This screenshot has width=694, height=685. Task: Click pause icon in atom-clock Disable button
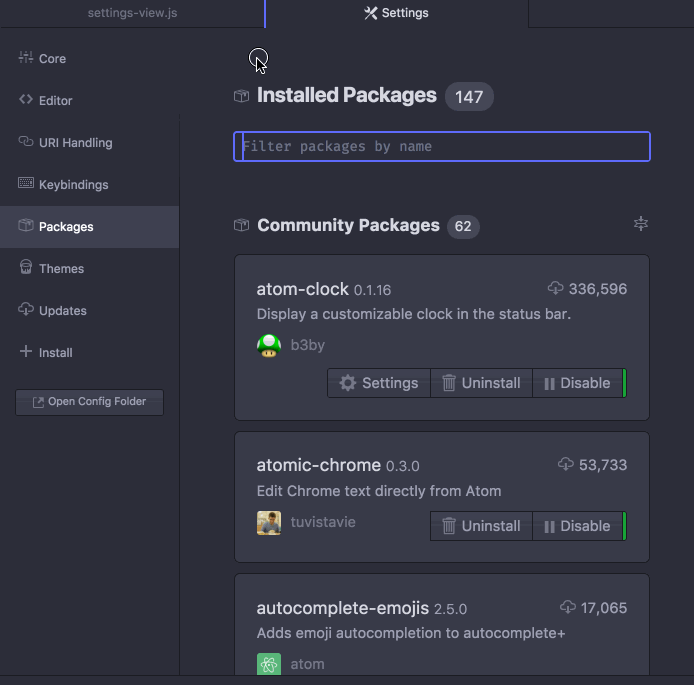point(549,383)
